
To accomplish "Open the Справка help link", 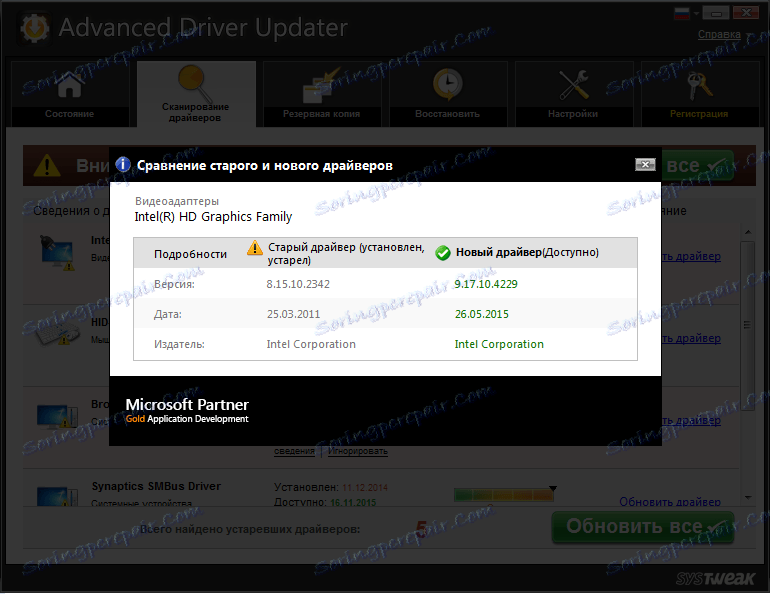I will 719,34.
